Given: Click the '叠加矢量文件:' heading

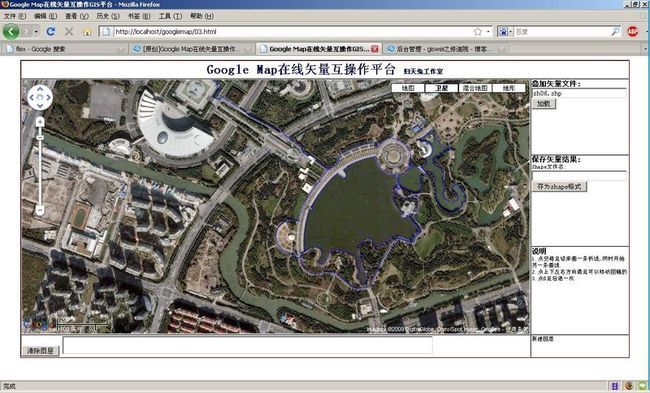Looking at the screenshot, I should (x=556, y=84).
